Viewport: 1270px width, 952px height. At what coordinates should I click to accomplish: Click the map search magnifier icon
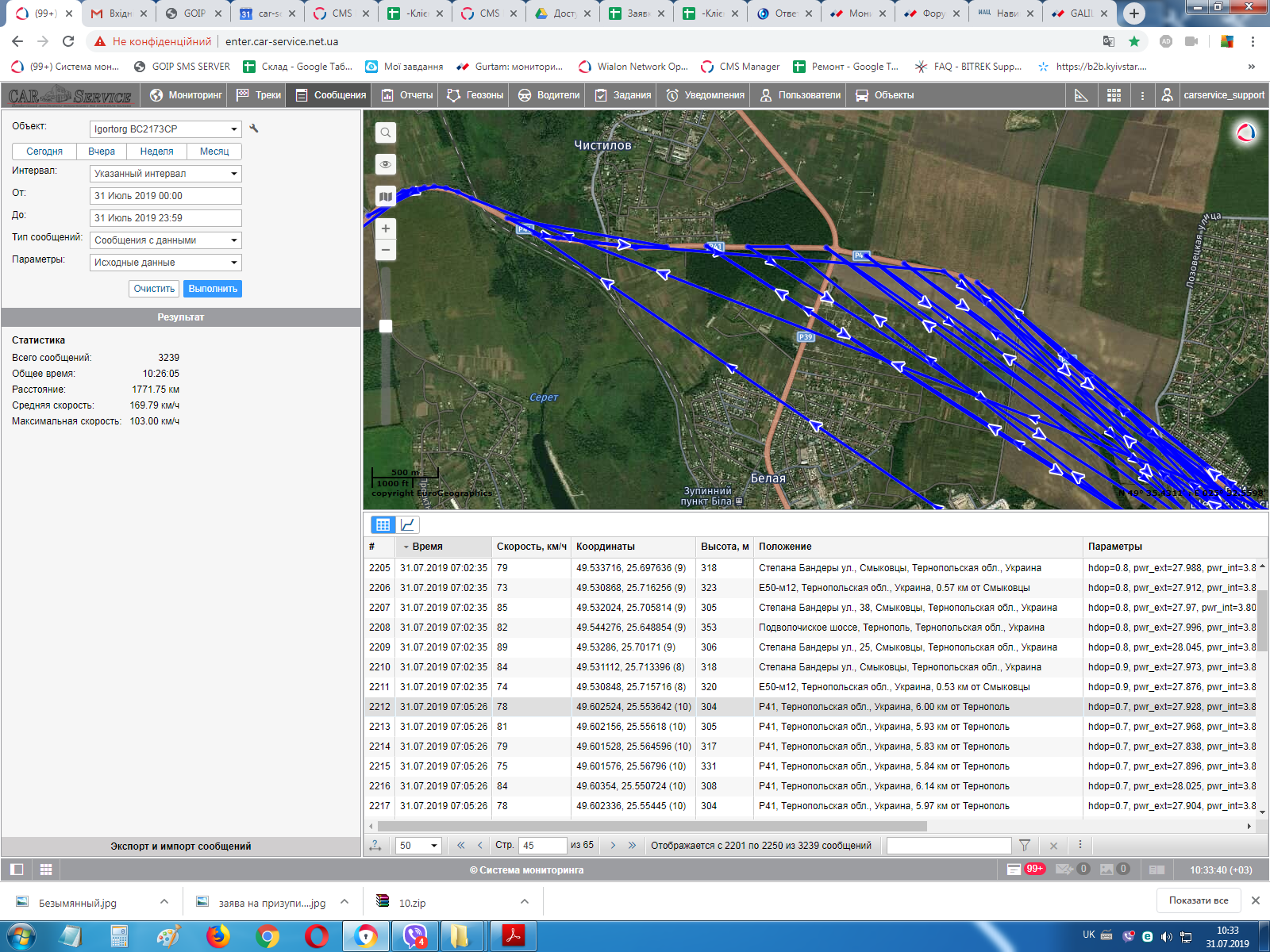click(x=385, y=132)
